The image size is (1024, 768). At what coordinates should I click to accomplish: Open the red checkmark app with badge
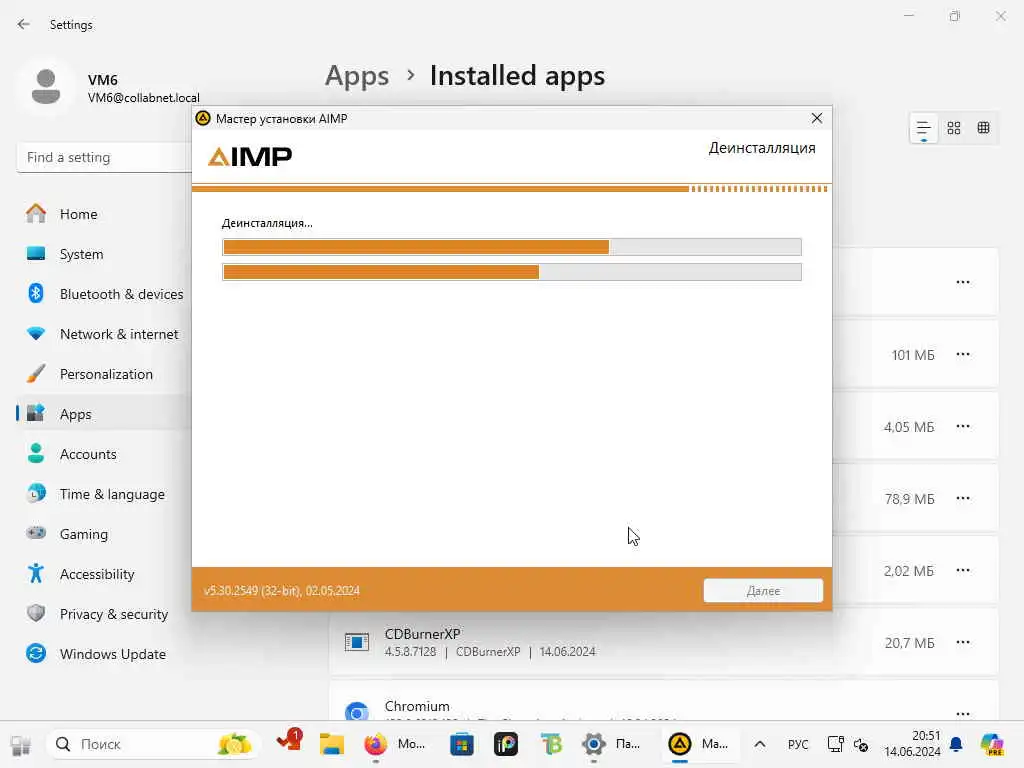click(x=289, y=742)
